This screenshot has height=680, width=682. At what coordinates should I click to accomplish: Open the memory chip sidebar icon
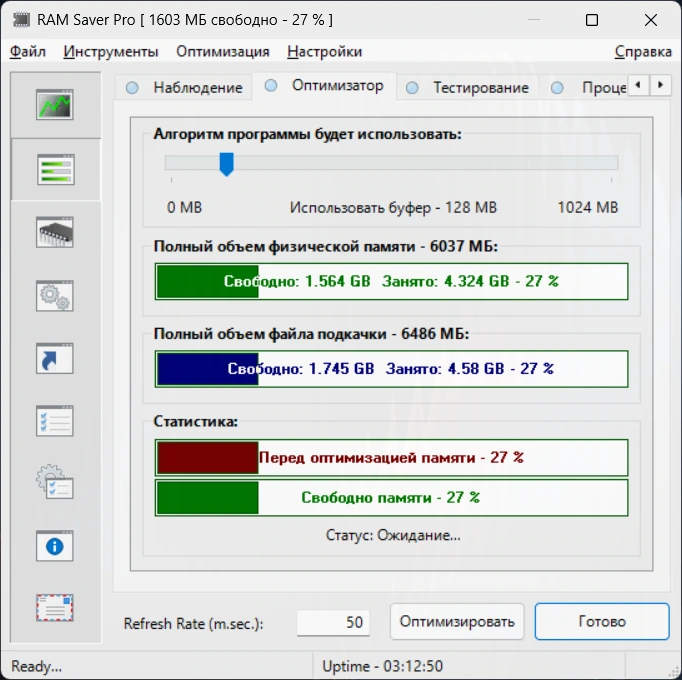(x=55, y=232)
